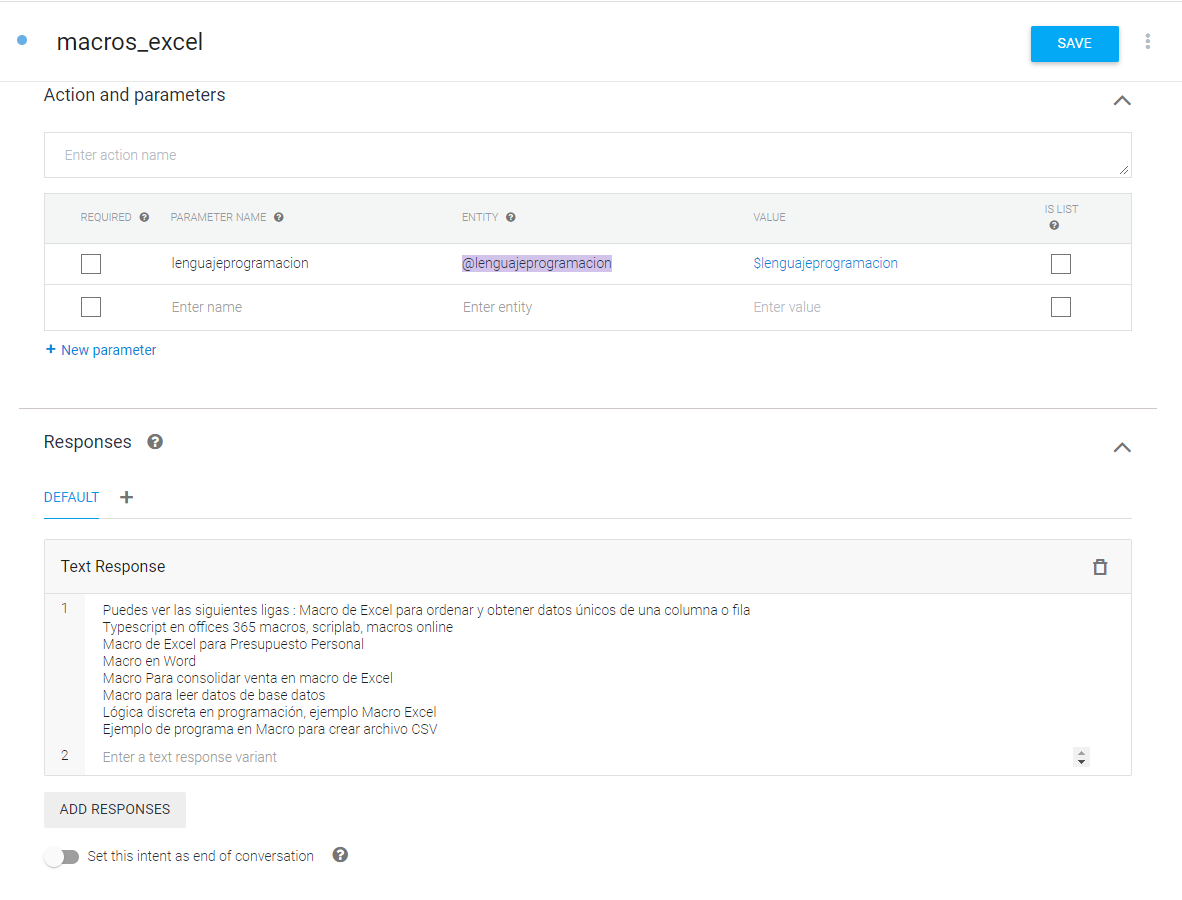
Task: Click the SAVE button
Action: 1074,44
